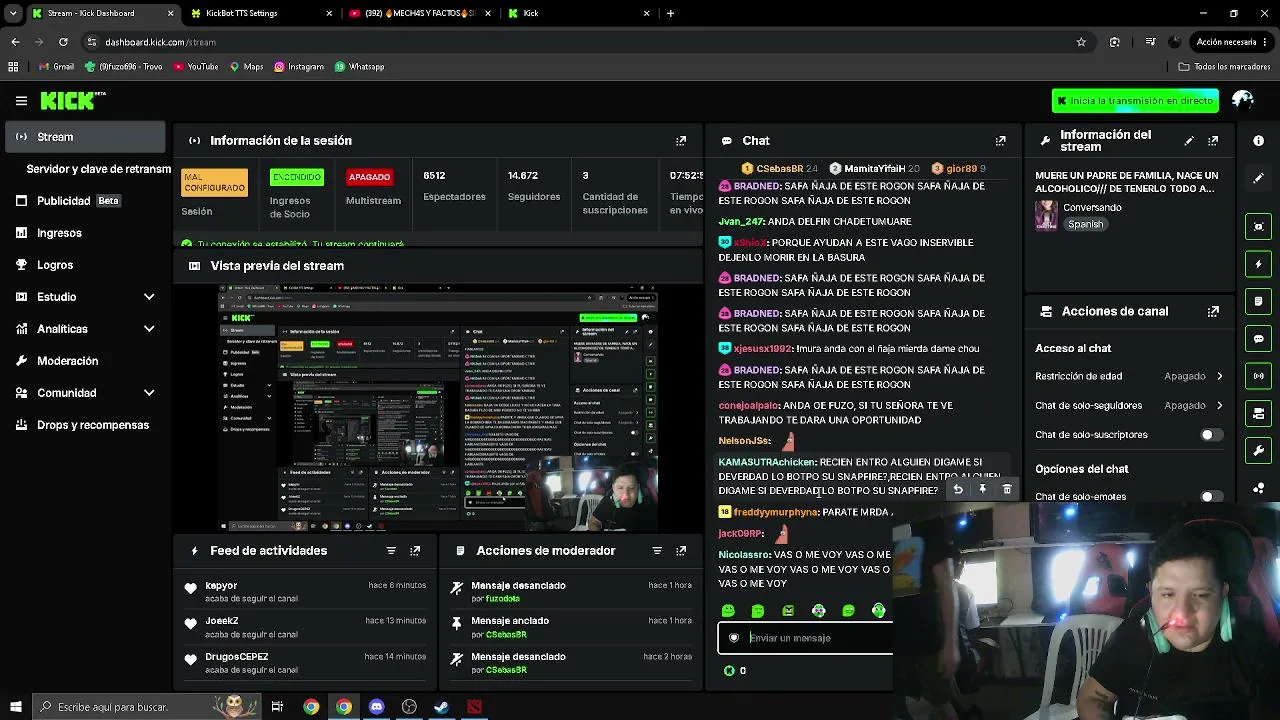Click top chatter CSebasBR in leaderboard

[x=779, y=169]
